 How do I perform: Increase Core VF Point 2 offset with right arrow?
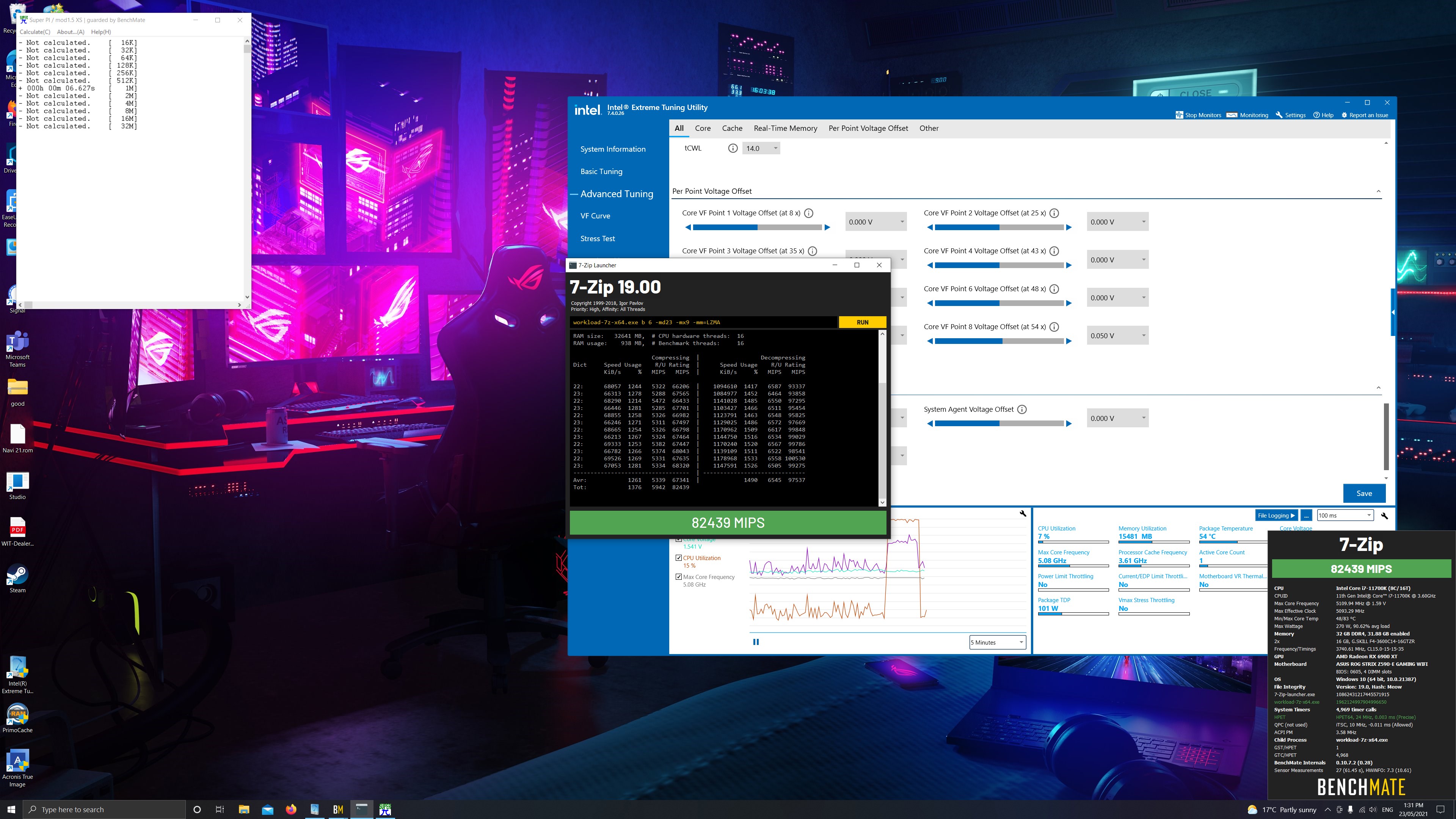[x=1068, y=227]
